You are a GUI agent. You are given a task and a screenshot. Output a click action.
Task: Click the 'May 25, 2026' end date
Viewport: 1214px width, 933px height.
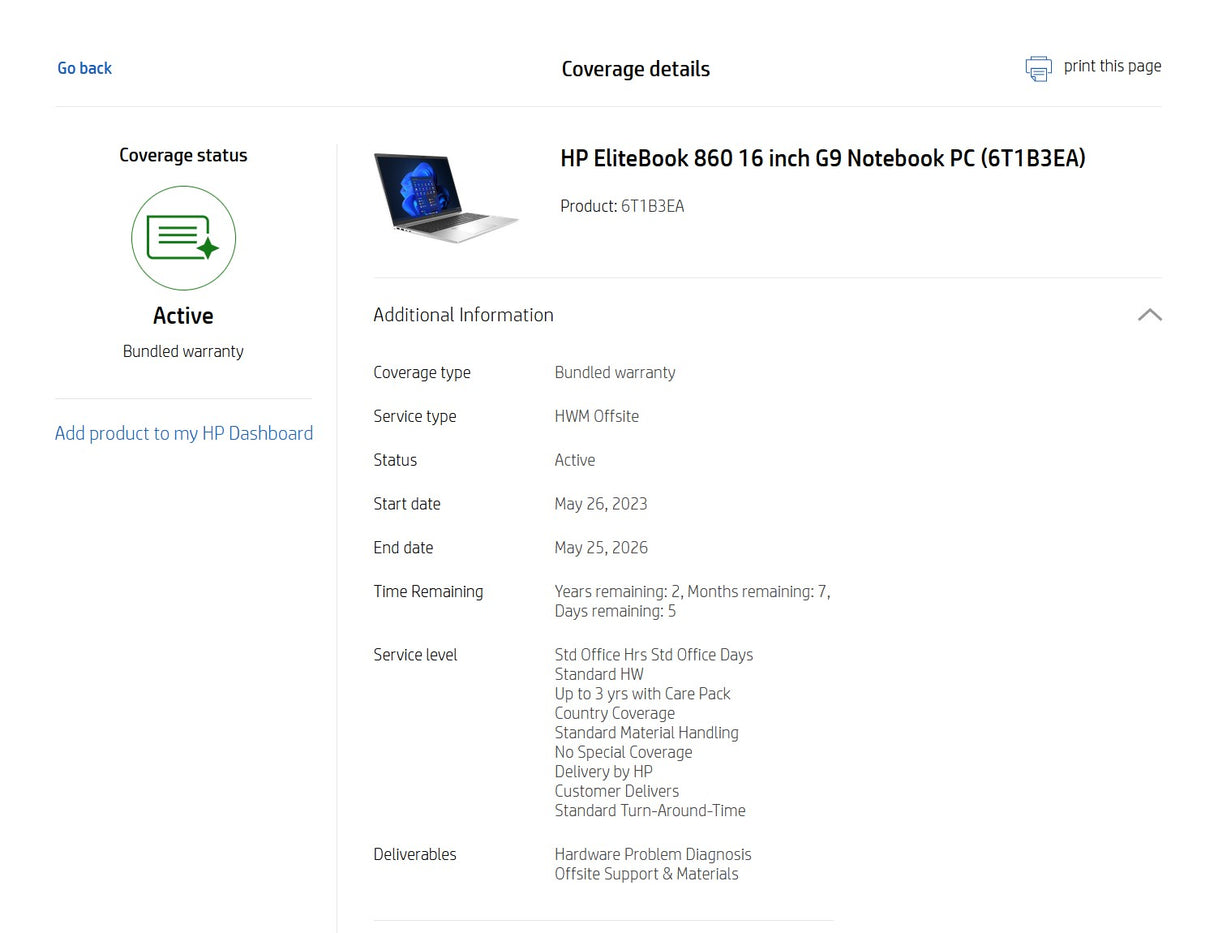pos(601,548)
